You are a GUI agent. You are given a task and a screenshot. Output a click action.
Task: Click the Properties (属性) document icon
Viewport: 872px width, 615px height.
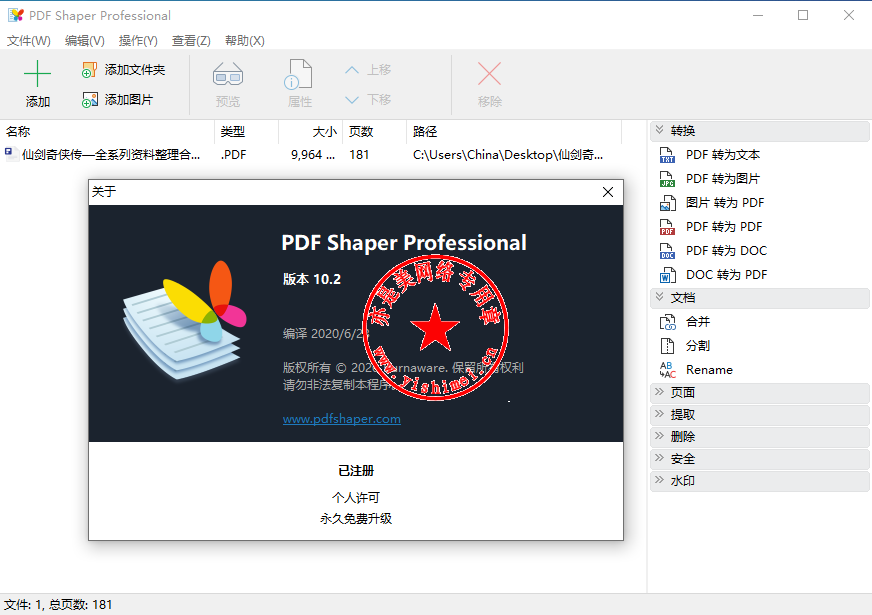coord(299,75)
